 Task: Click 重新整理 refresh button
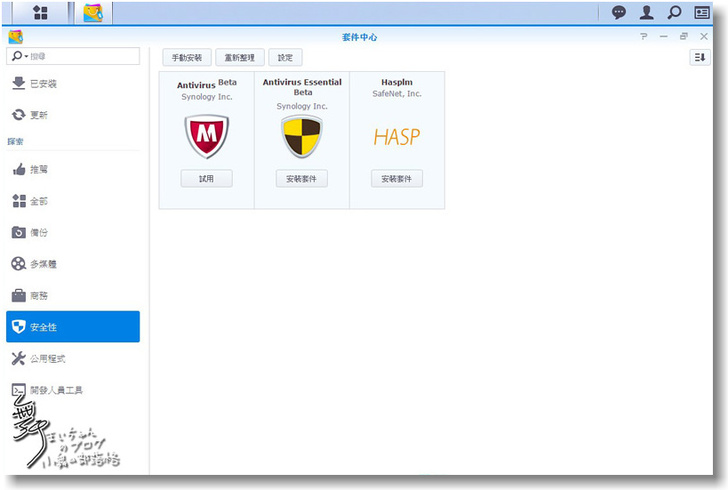click(x=240, y=58)
